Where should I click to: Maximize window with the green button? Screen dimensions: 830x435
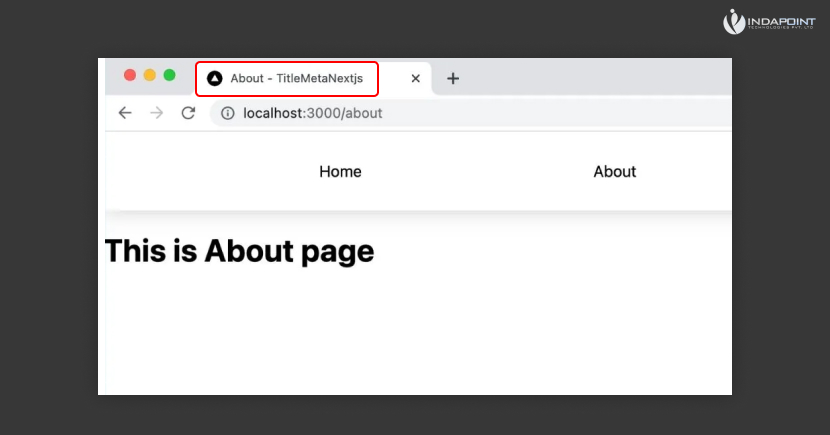click(170, 75)
